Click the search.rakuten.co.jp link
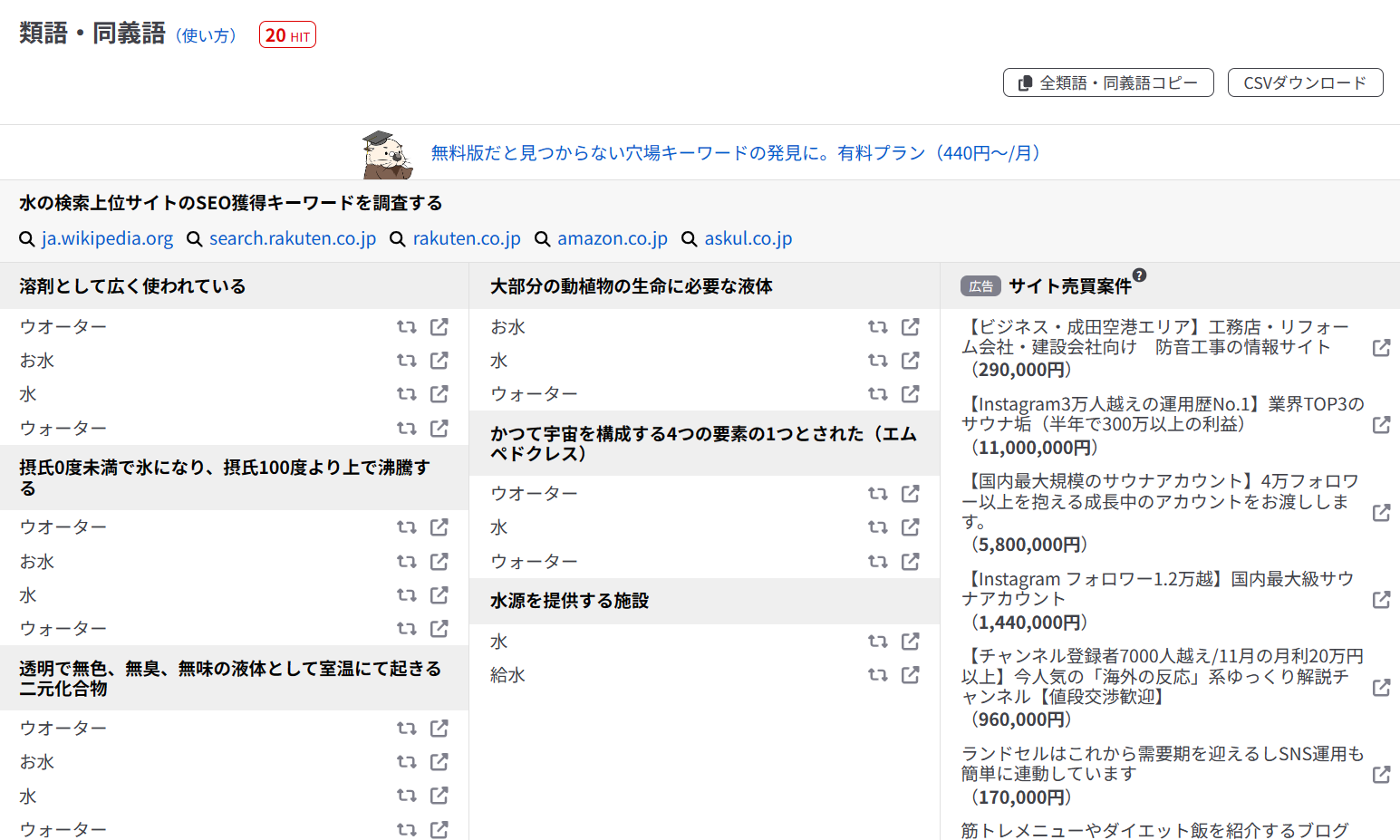 pos(292,238)
